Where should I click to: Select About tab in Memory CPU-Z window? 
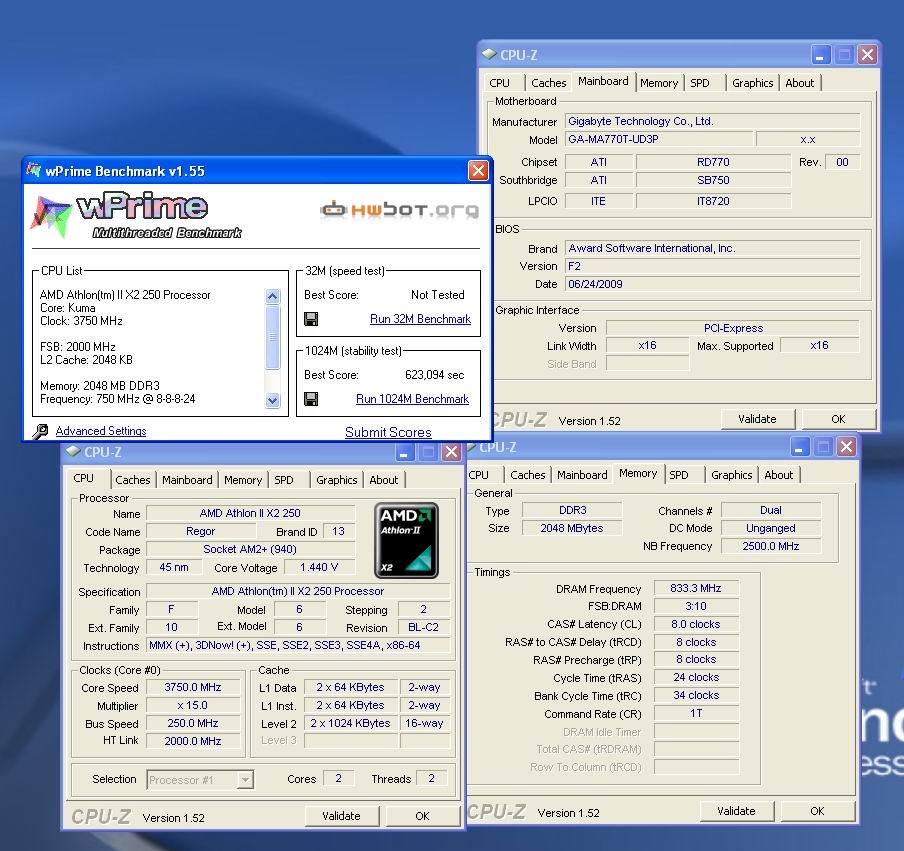[778, 475]
